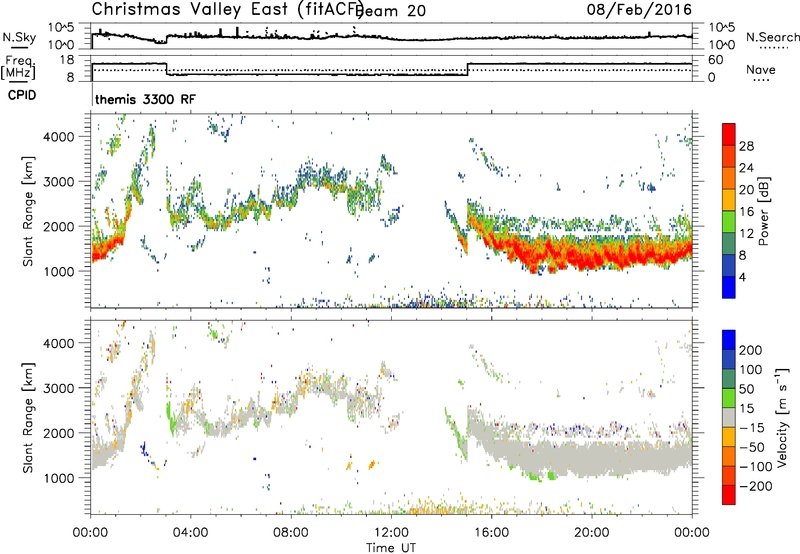Screen dimensions: 800x554
Task: Pick the gray Velocity segment between 15 and -15
Action: coord(729,417)
